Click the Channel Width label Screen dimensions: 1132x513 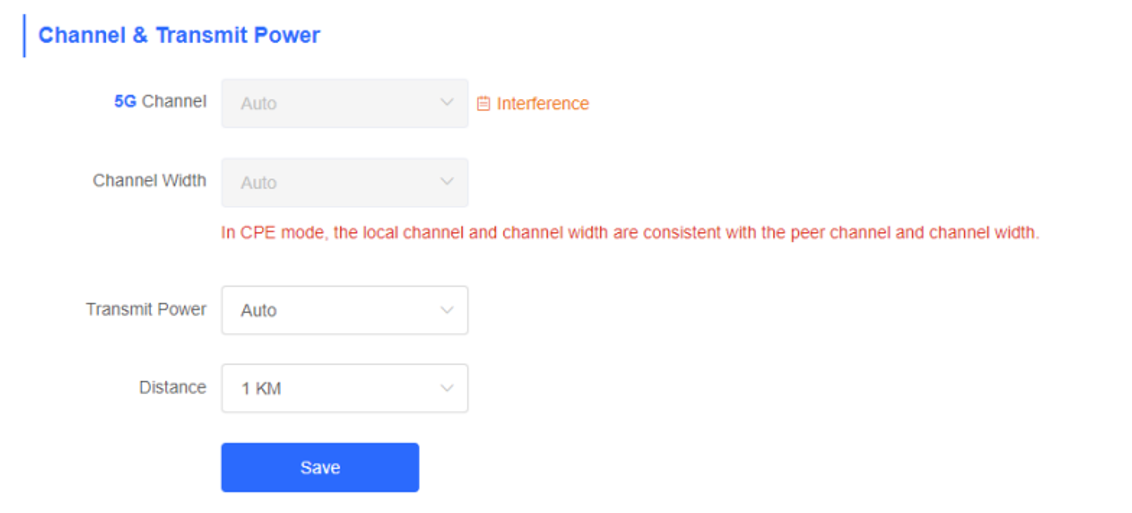click(149, 180)
